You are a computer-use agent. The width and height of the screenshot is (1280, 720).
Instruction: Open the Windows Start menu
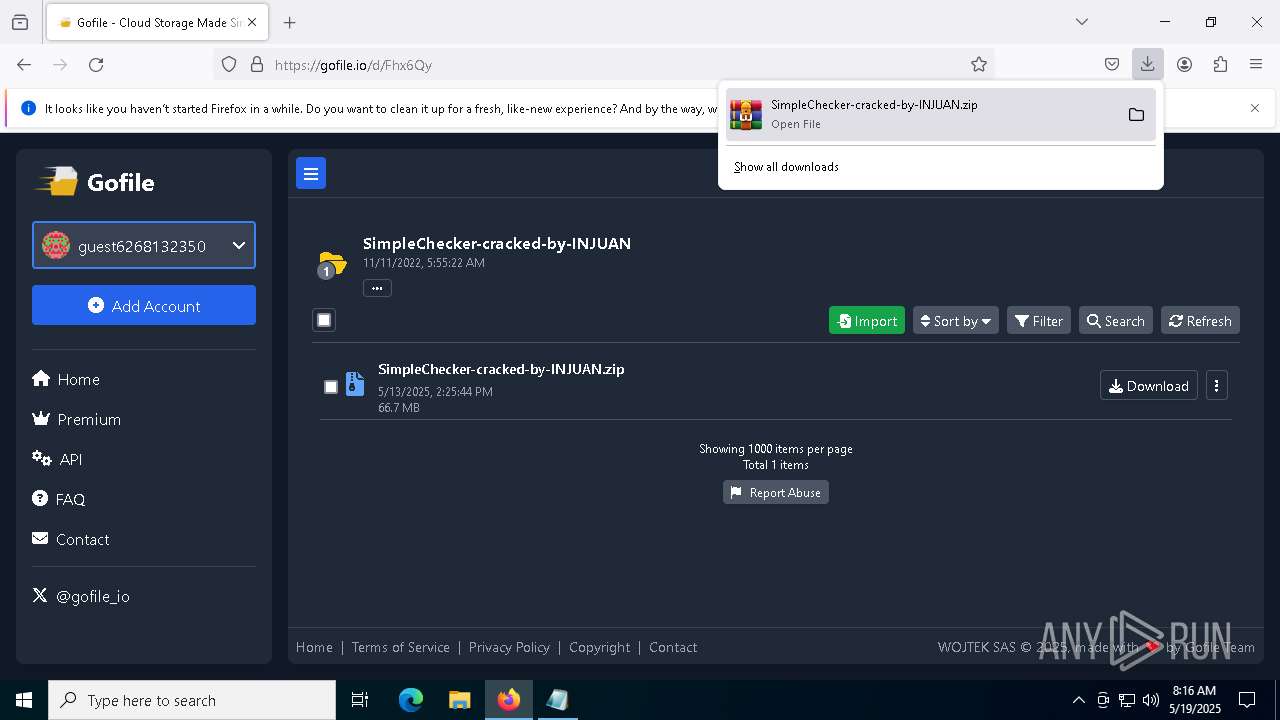pyautogui.click(x=24, y=700)
